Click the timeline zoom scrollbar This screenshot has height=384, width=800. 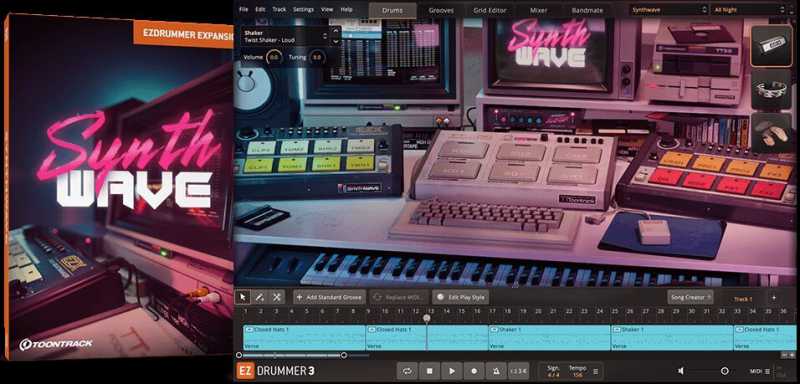coord(291,355)
